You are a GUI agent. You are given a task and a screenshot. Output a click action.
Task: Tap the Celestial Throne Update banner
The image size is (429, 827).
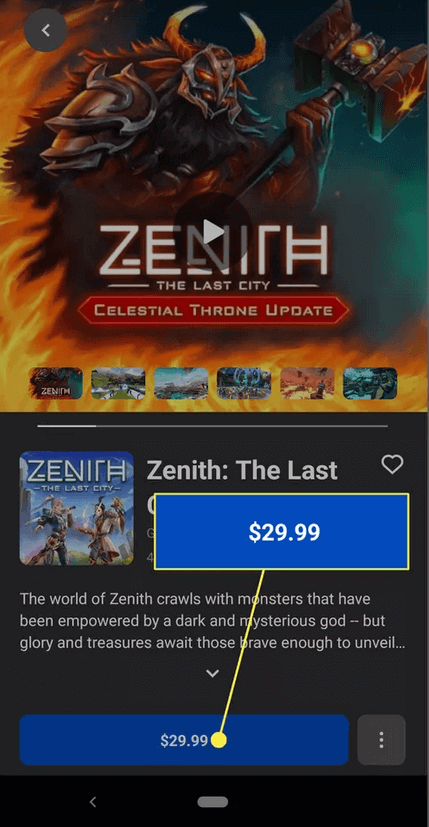[x=213, y=310]
